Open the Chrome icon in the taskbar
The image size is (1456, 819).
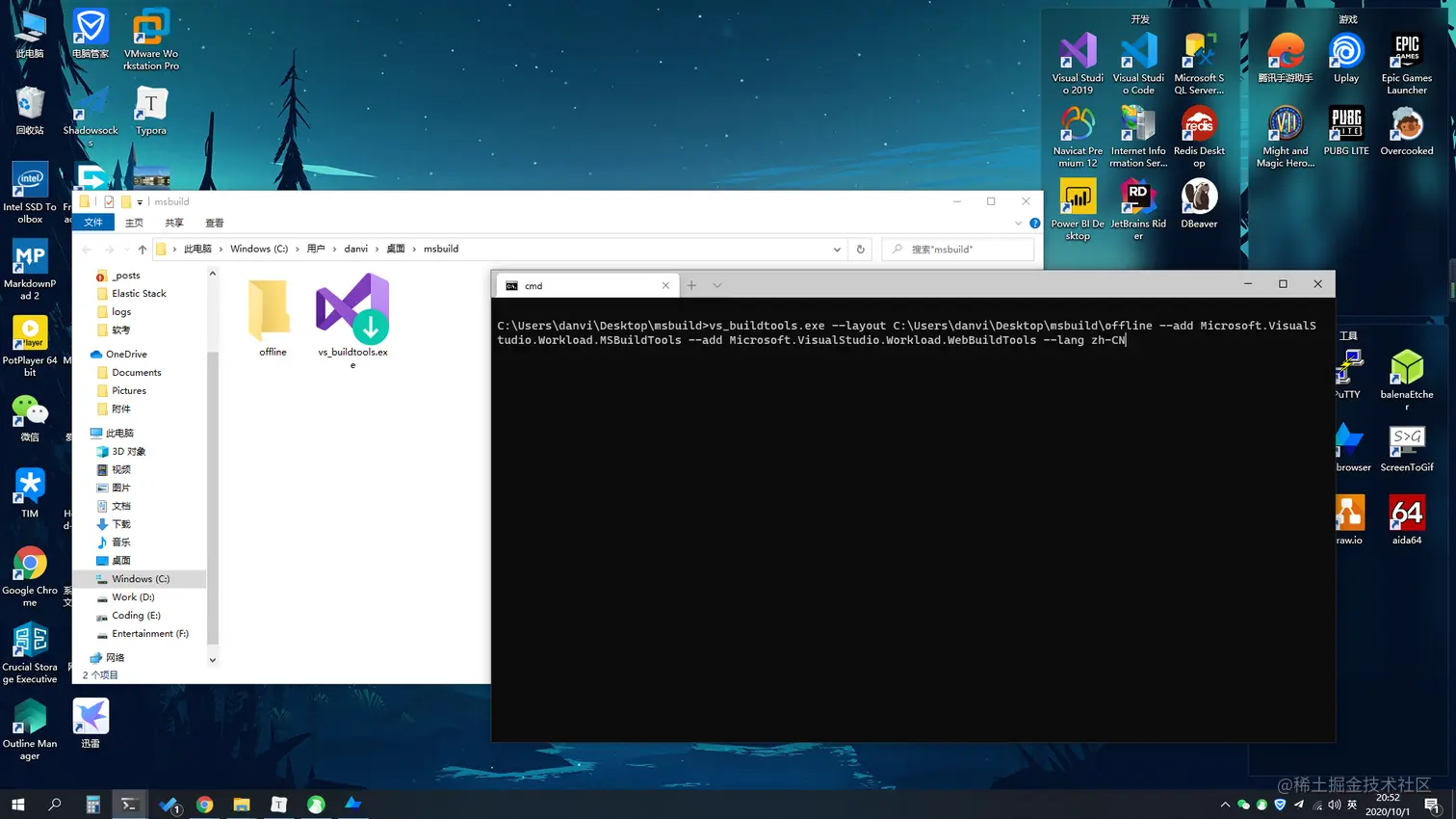click(204, 804)
